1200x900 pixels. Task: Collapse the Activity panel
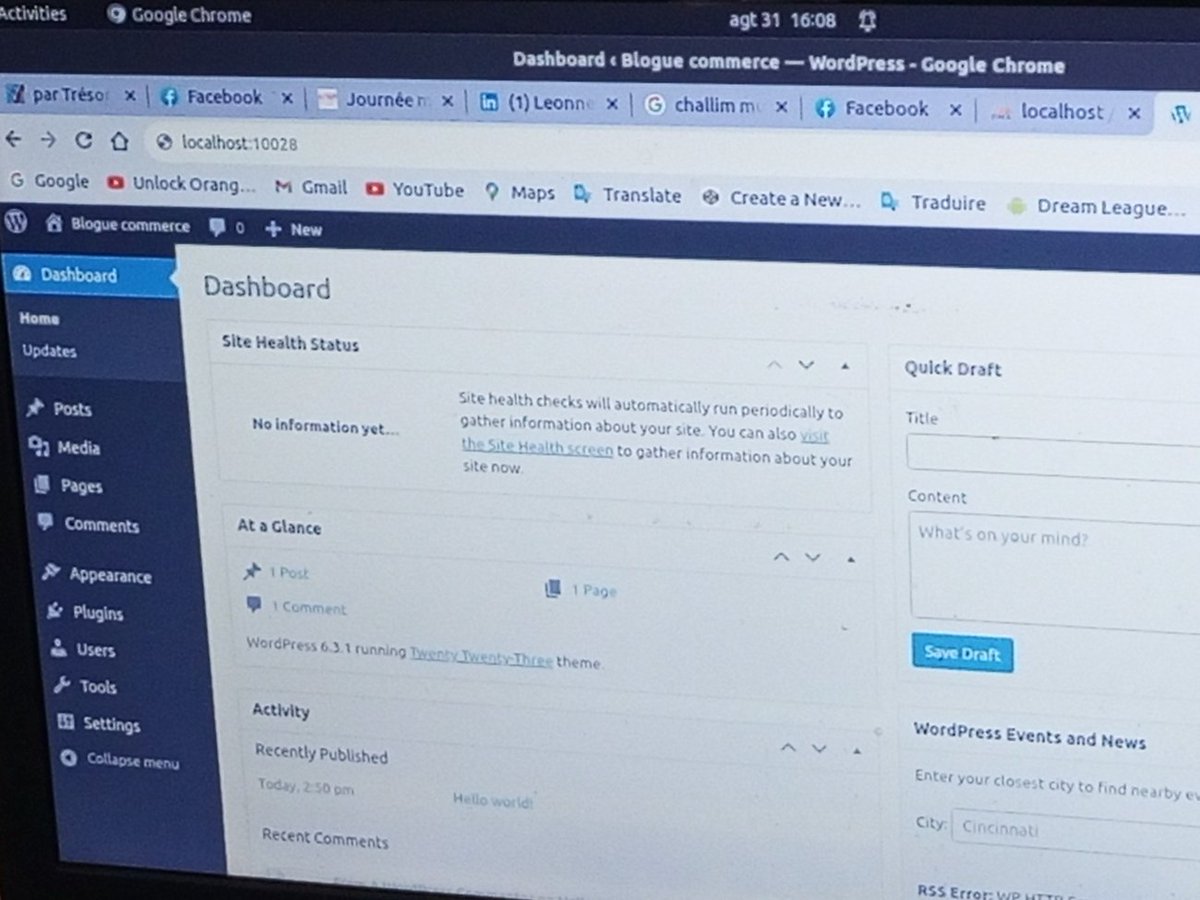856,750
